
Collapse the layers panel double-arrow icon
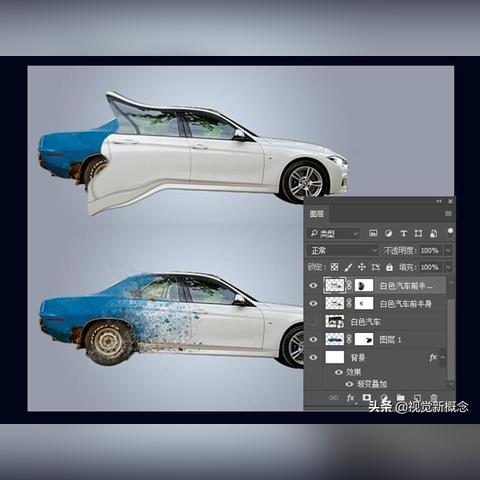[x=439, y=201]
